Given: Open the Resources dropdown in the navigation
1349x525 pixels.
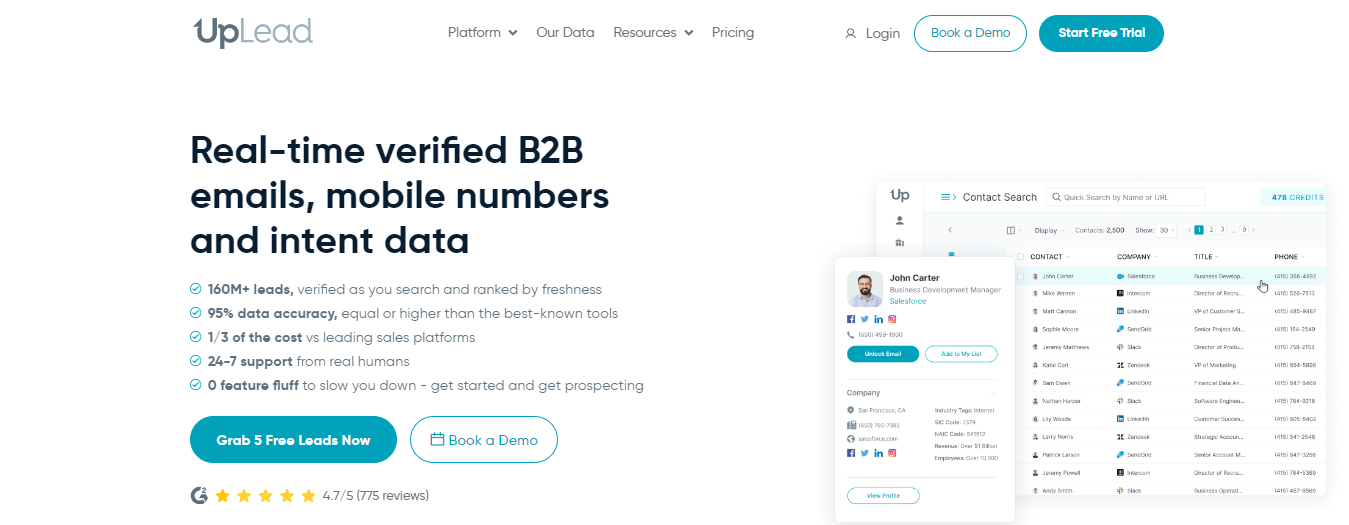Looking at the screenshot, I should [652, 33].
